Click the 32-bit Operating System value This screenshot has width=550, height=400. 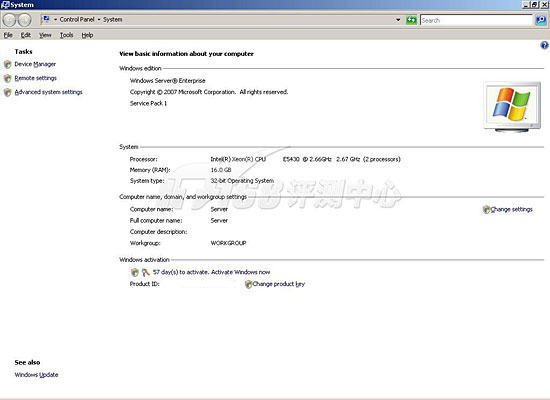pyautogui.click(x=242, y=181)
